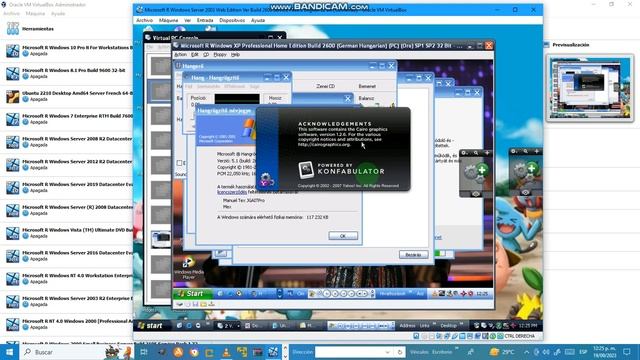Click OK in the Hangrögzítő névjegye dialog
This screenshot has width=640, height=360.
click(x=343, y=236)
